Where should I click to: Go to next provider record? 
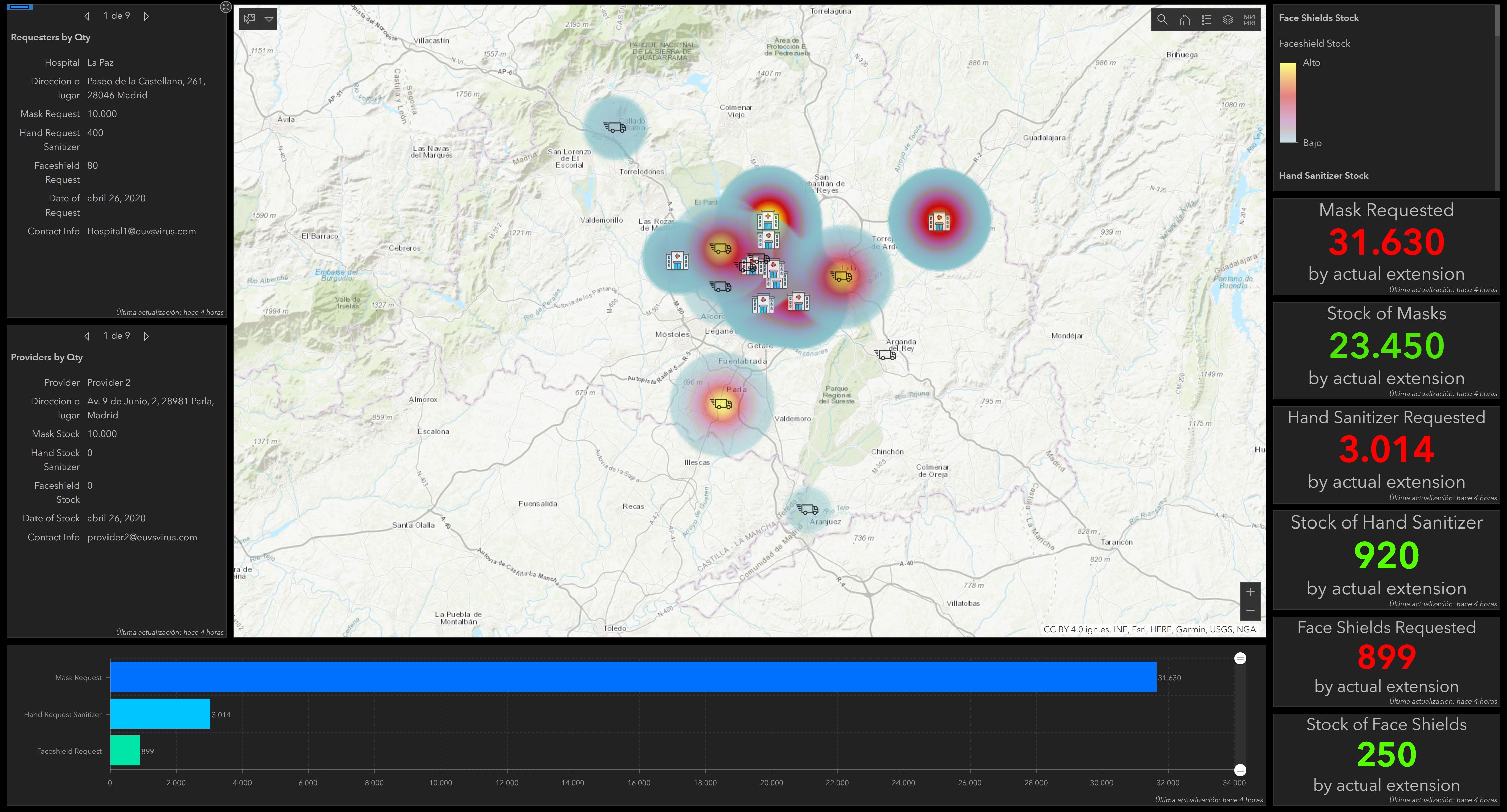[146, 336]
